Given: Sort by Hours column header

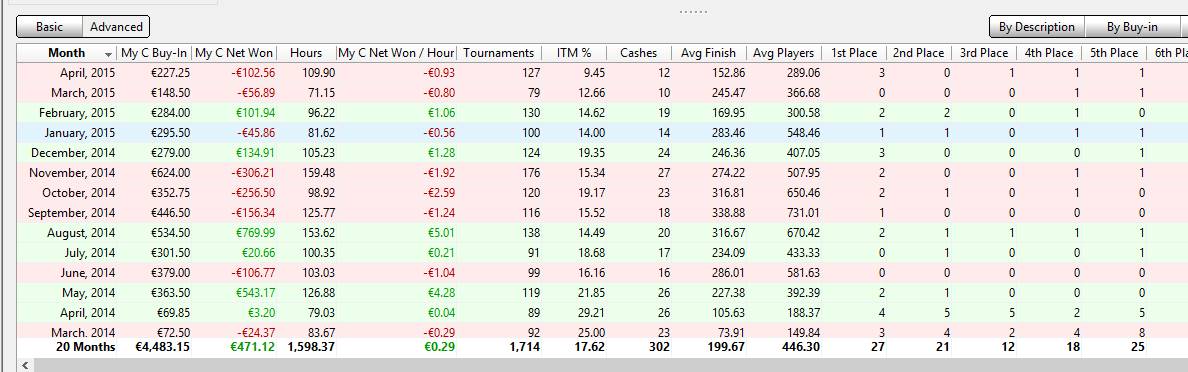Looking at the screenshot, I should point(306,53).
